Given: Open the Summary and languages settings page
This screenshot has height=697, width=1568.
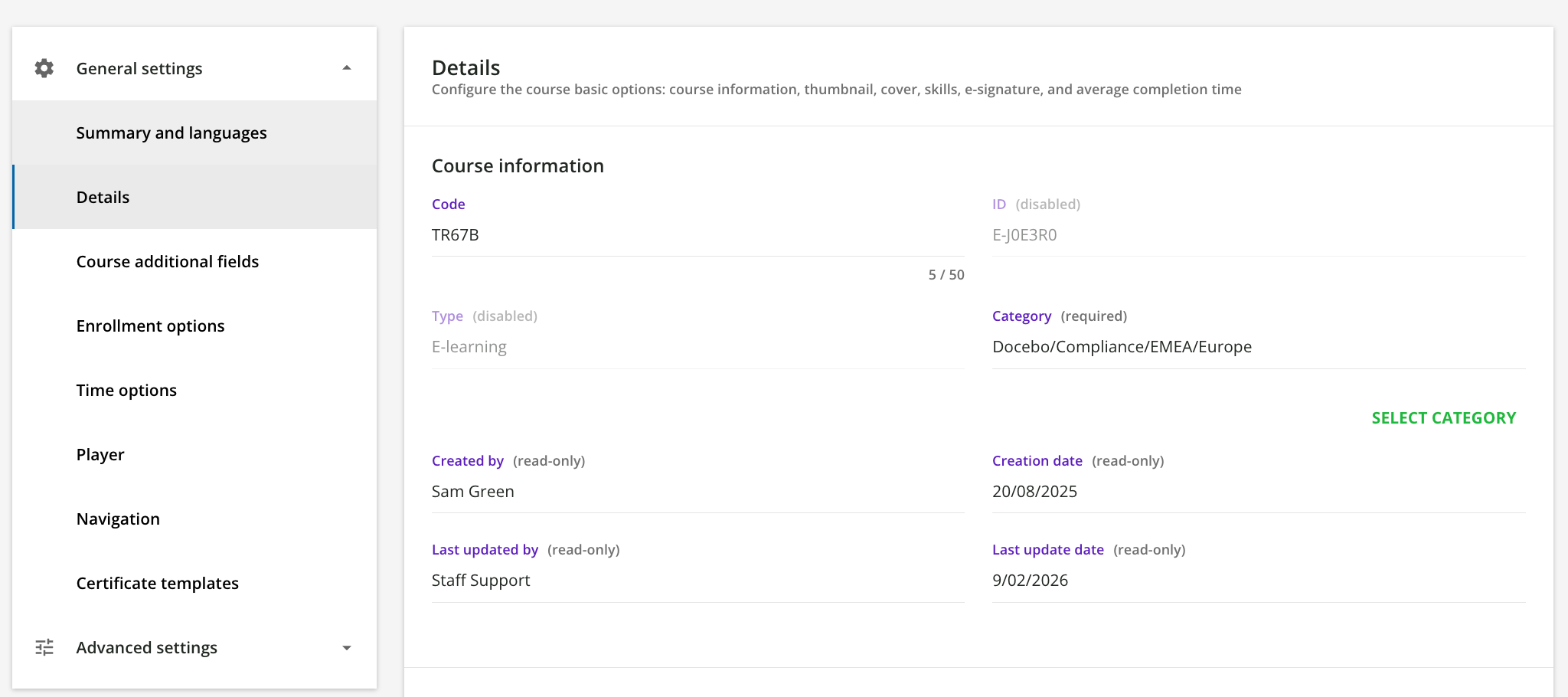Looking at the screenshot, I should pyautogui.click(x=171, y=132).
